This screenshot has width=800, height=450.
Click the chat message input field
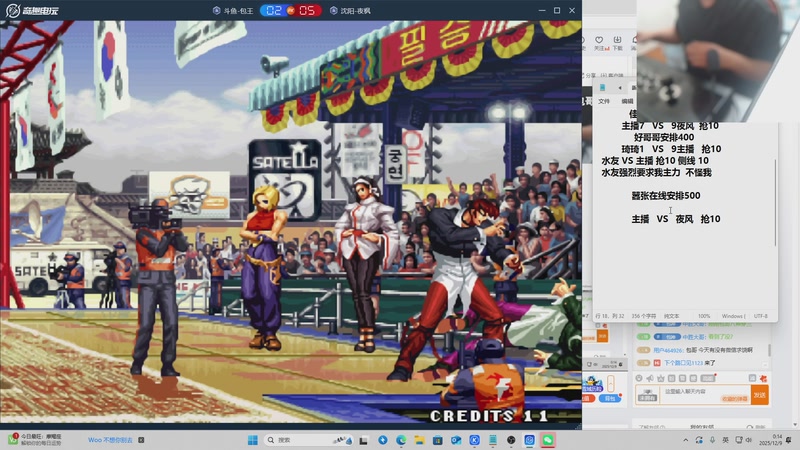pyautogui.click(x=707, y=394)
